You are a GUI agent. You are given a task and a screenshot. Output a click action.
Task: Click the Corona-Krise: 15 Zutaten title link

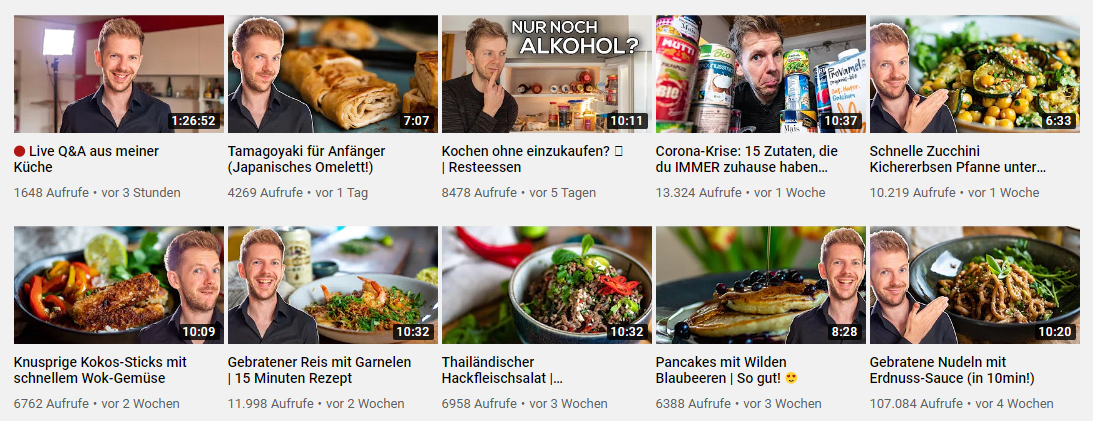pyautogui.click(x=747, y=160)
